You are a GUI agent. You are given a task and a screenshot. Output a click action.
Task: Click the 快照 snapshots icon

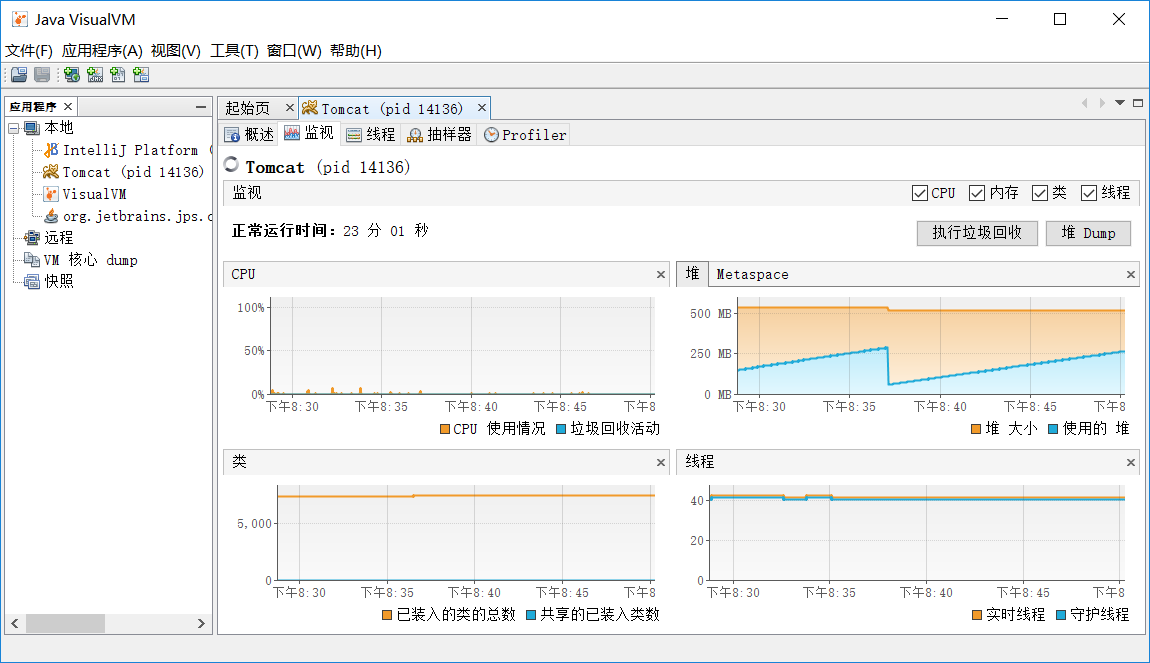[32, 281]
